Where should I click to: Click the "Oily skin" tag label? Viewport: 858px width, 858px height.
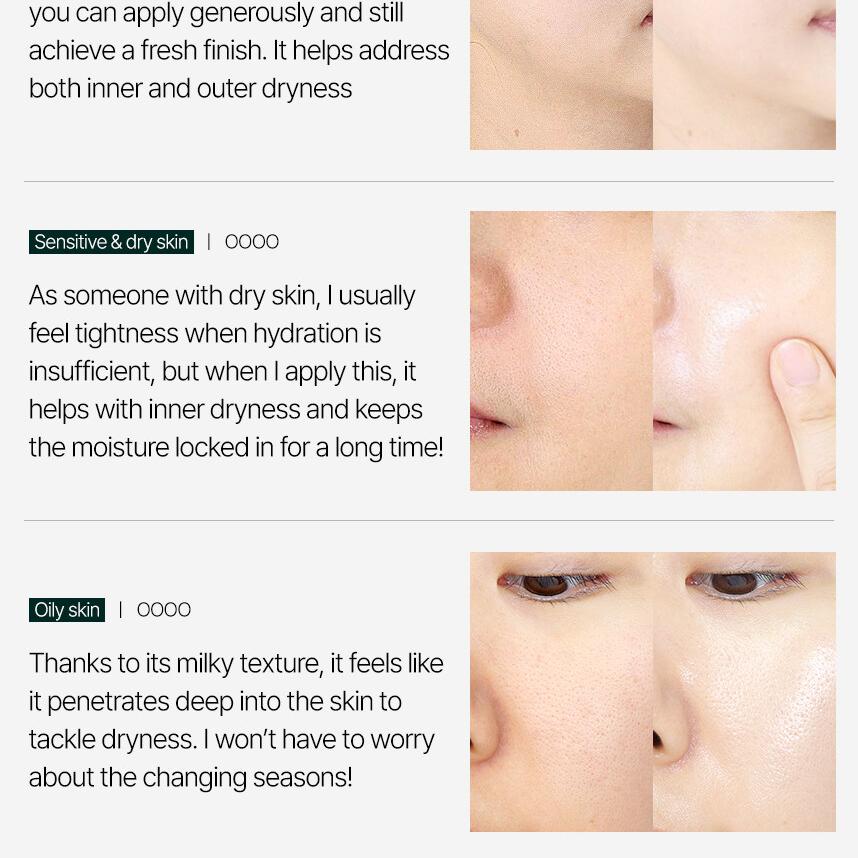(x=67, y=610)
